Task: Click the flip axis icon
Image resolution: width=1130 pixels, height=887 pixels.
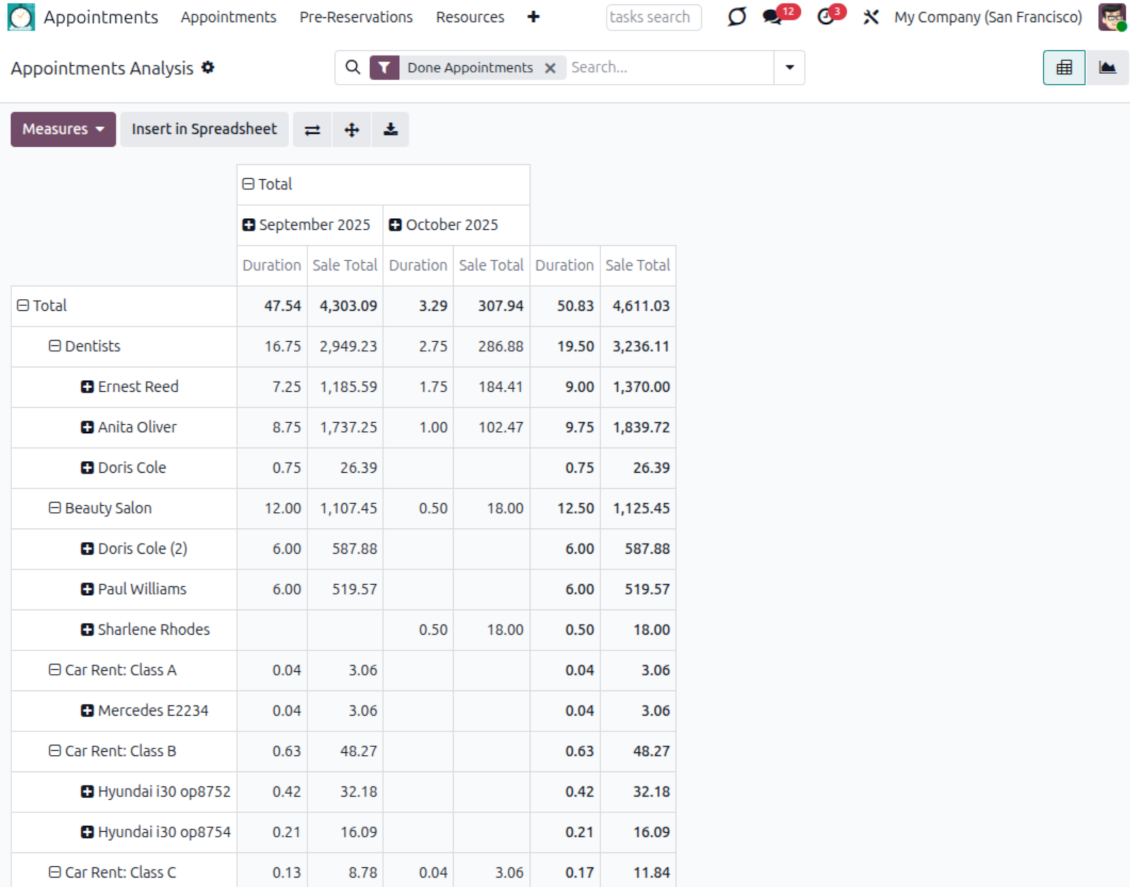Action: point(312,130)
